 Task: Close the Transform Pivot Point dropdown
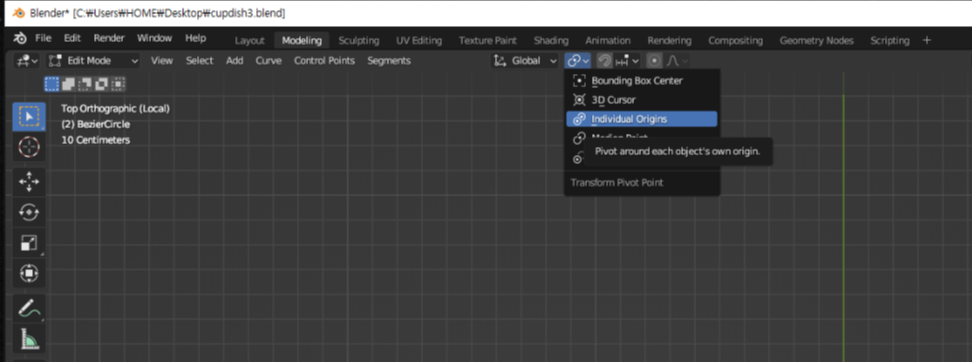click(x=577, y=61)
